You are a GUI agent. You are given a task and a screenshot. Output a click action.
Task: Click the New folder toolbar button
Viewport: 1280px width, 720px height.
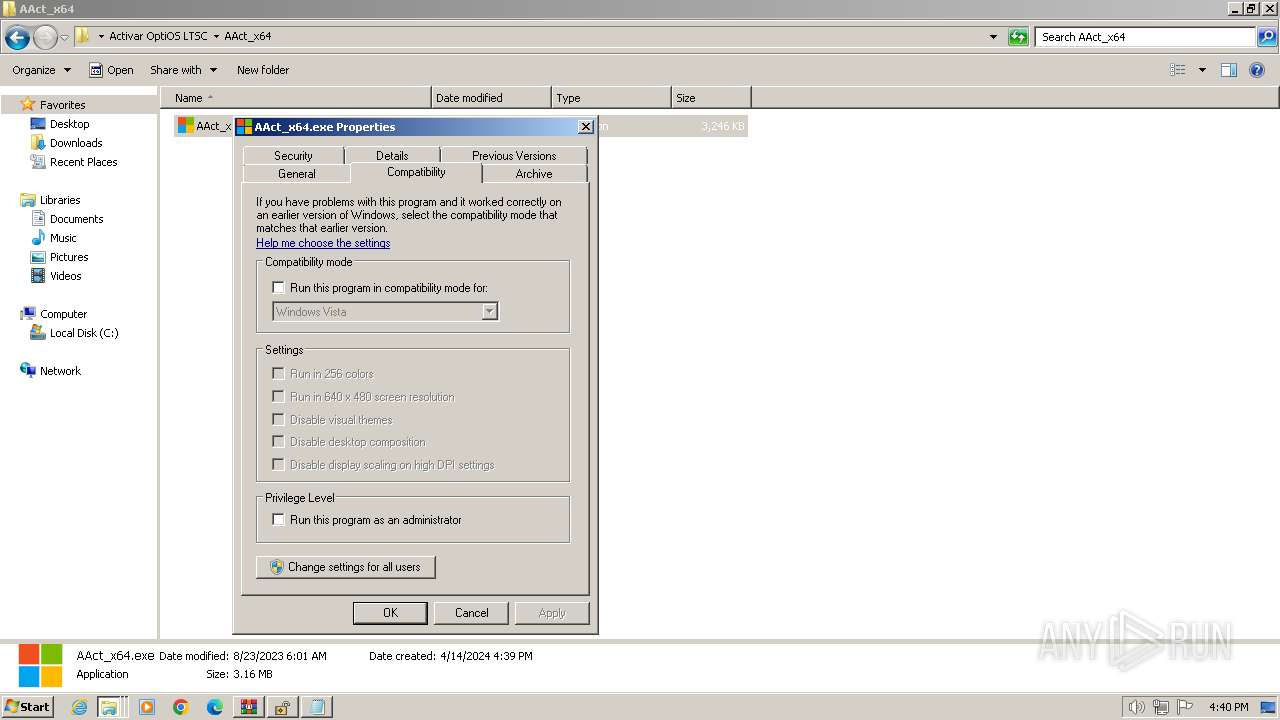click(x=263, y=70)
